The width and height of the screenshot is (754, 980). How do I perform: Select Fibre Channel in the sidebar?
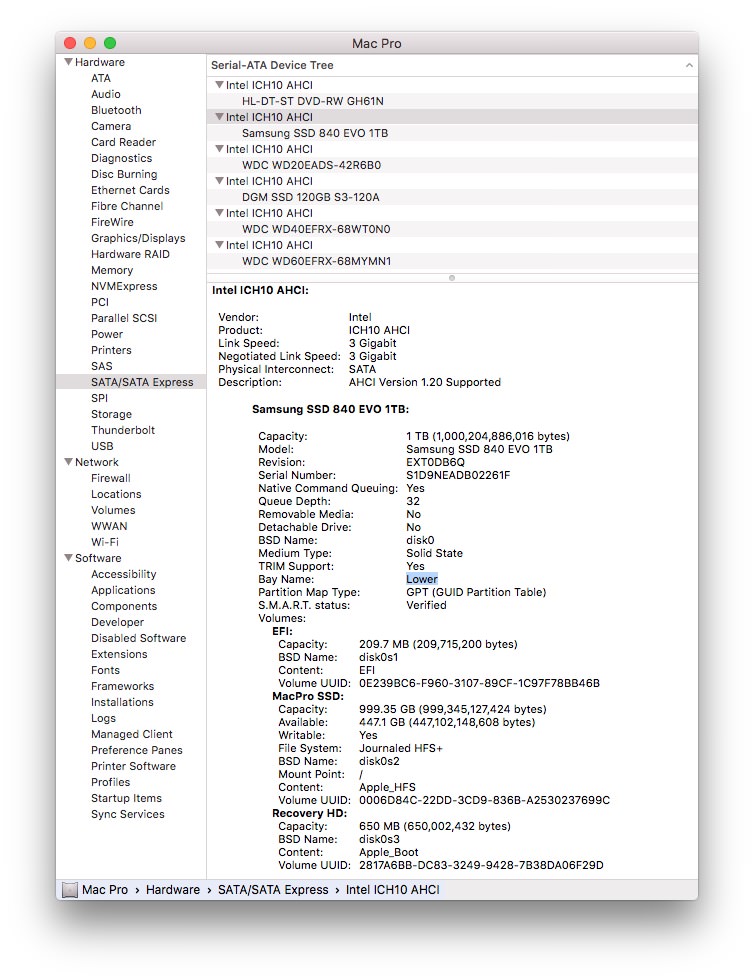(127, 206)
